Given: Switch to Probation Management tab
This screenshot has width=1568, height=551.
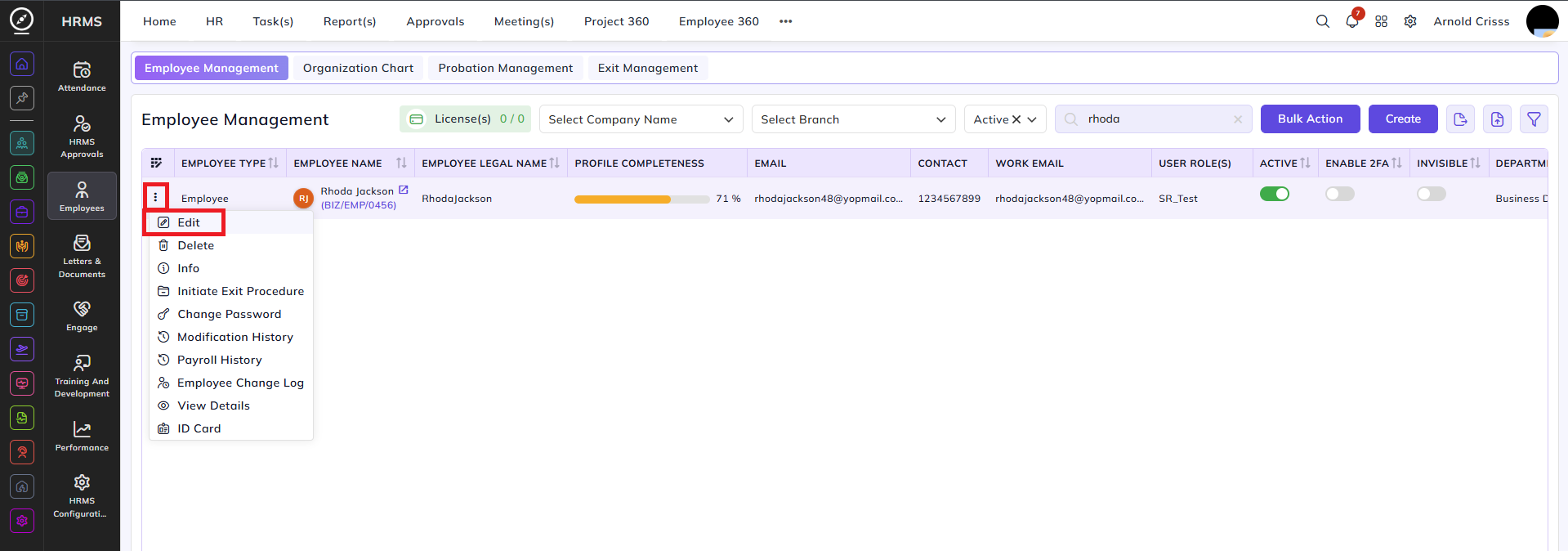Looking at the screenshot, I should click(505, 68).
